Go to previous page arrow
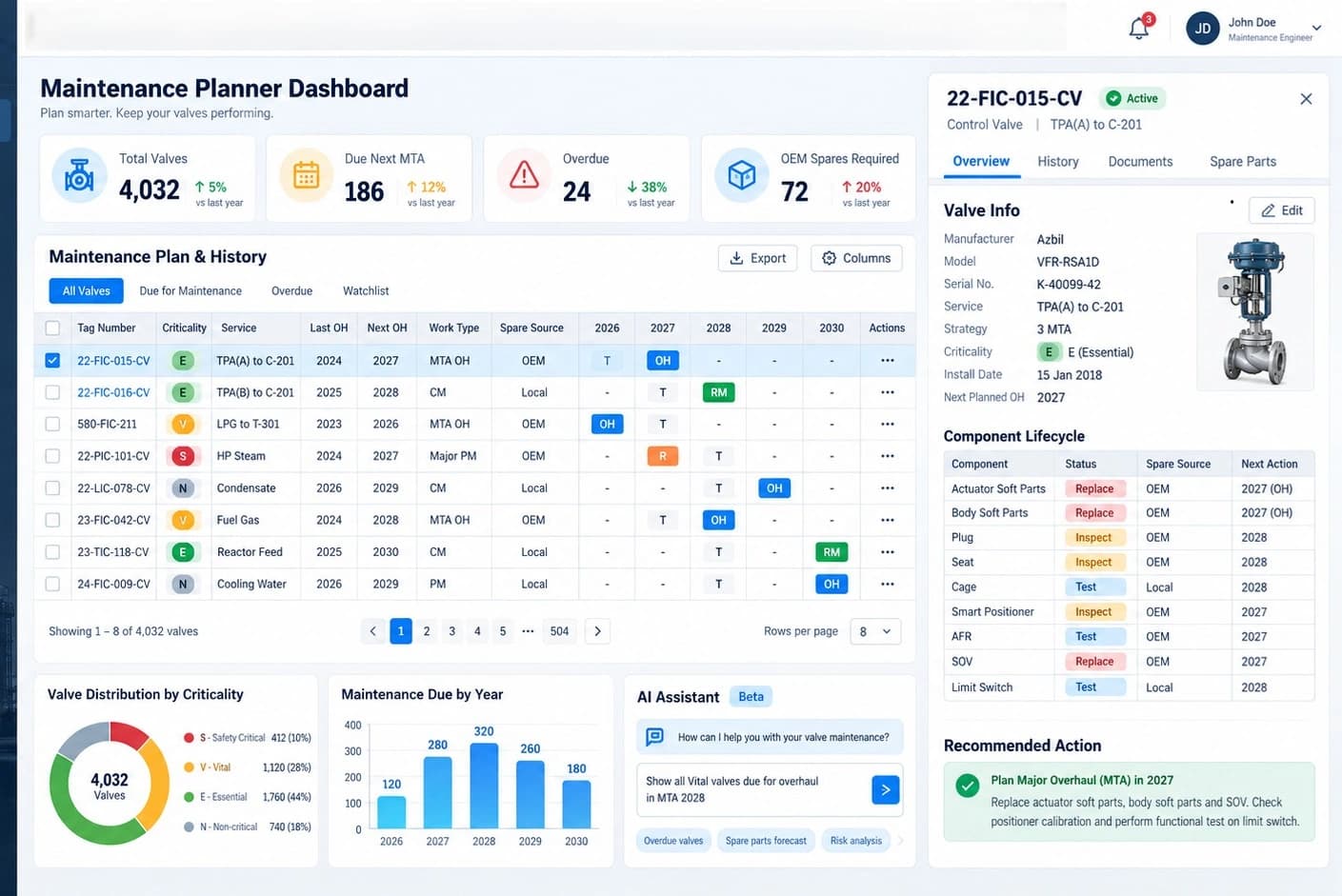1342x896 pixels. tap(373, 631)
